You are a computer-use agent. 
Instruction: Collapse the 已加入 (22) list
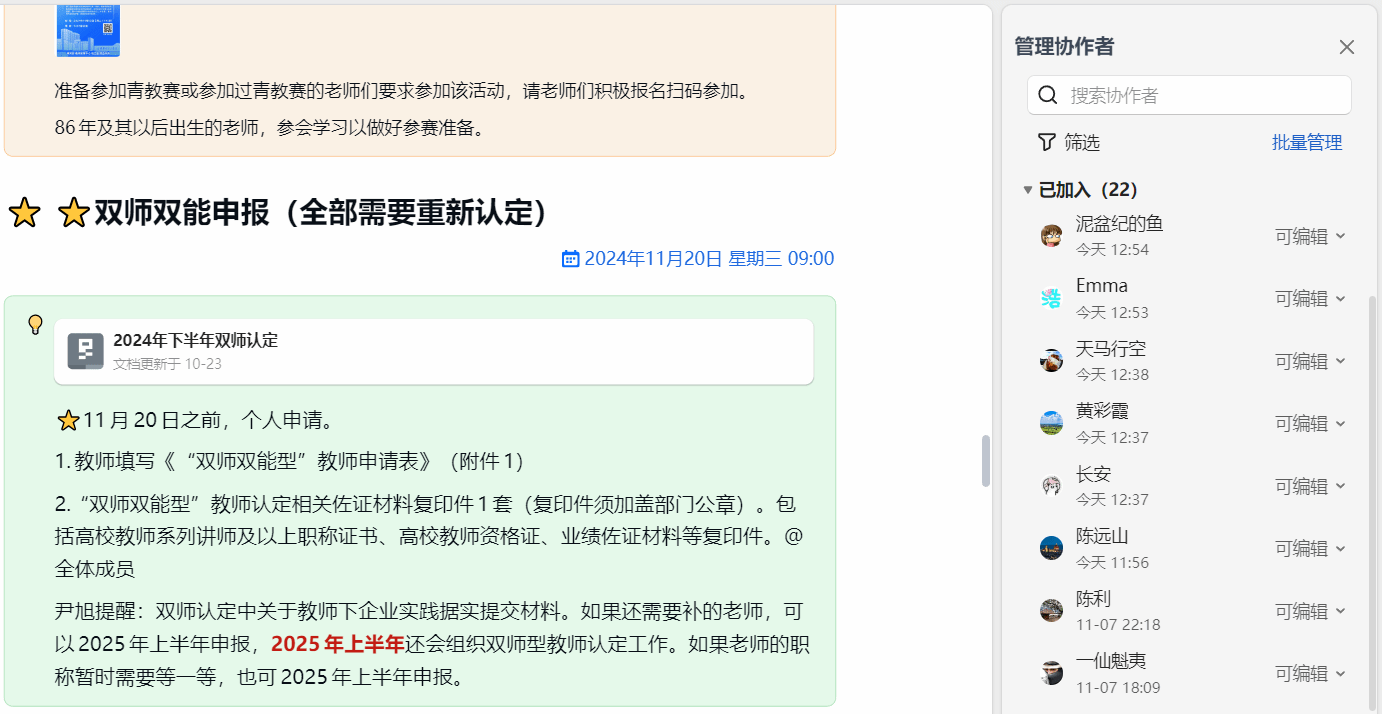(x=1028, y=190)
